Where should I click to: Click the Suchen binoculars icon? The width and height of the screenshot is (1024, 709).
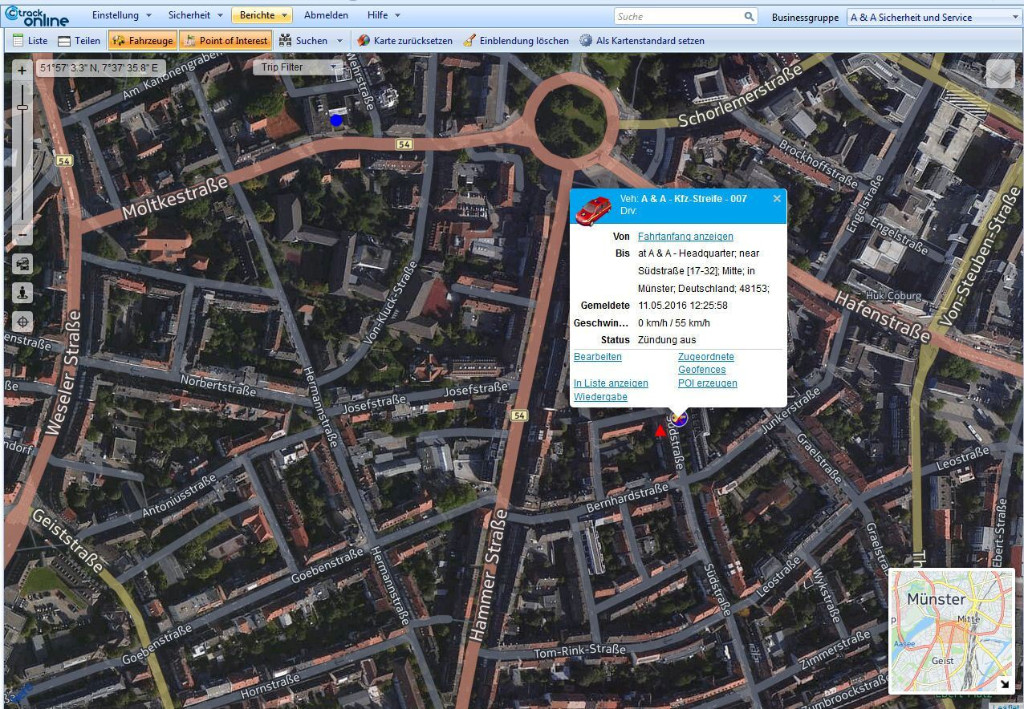click(285, 40)
